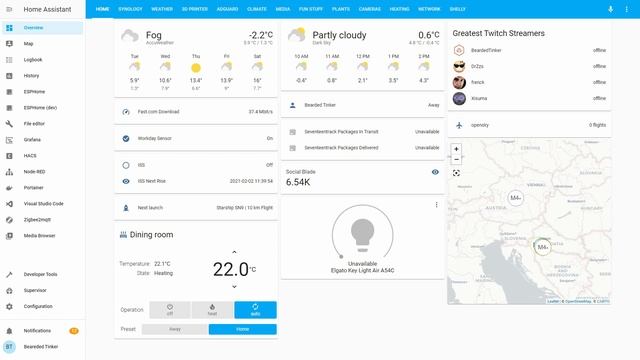Open the Xisuma Twitch streamer entry
640x360 pixels.
point(529,98)
